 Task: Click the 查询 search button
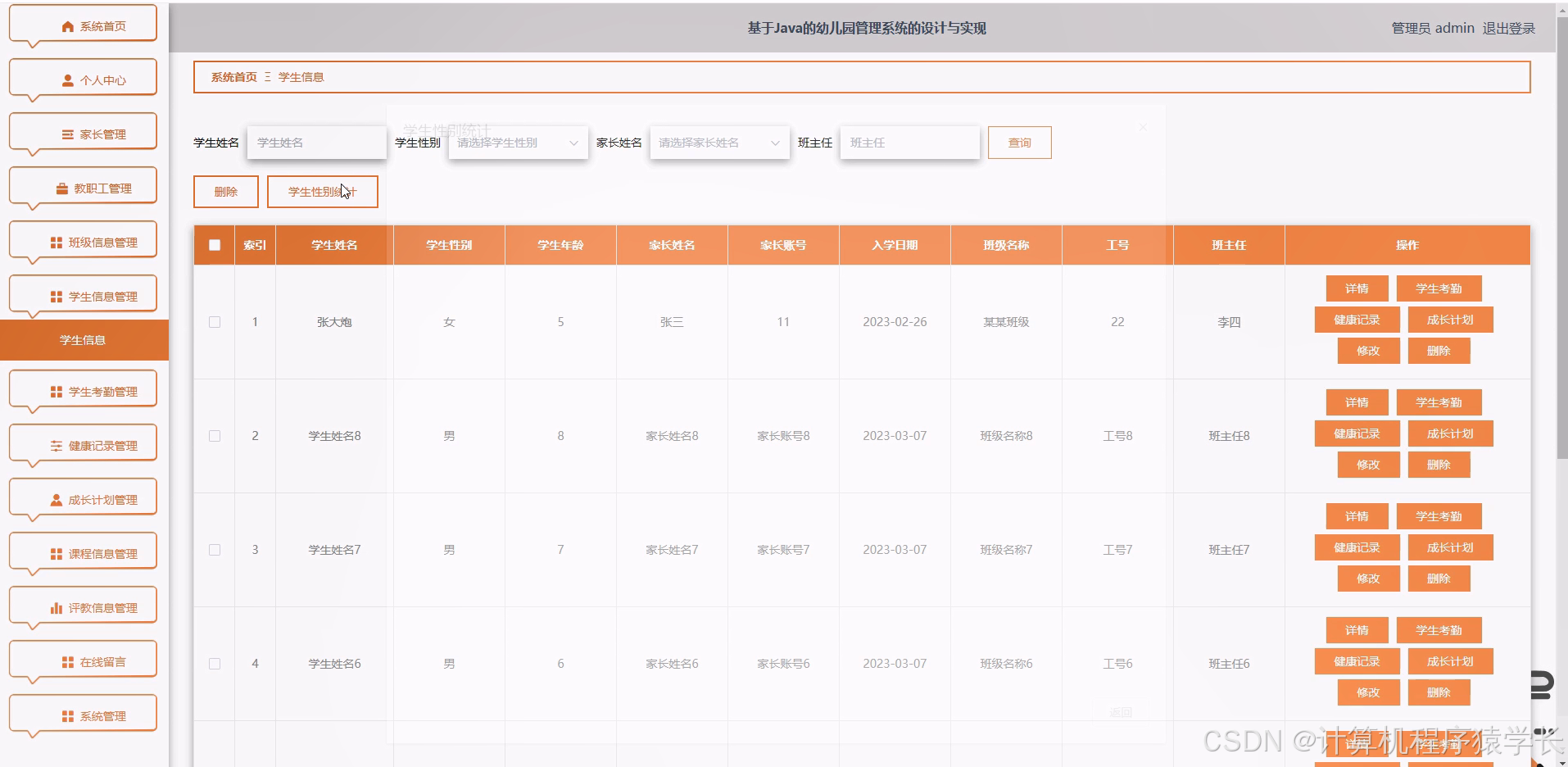click(x=1019, y=143)
